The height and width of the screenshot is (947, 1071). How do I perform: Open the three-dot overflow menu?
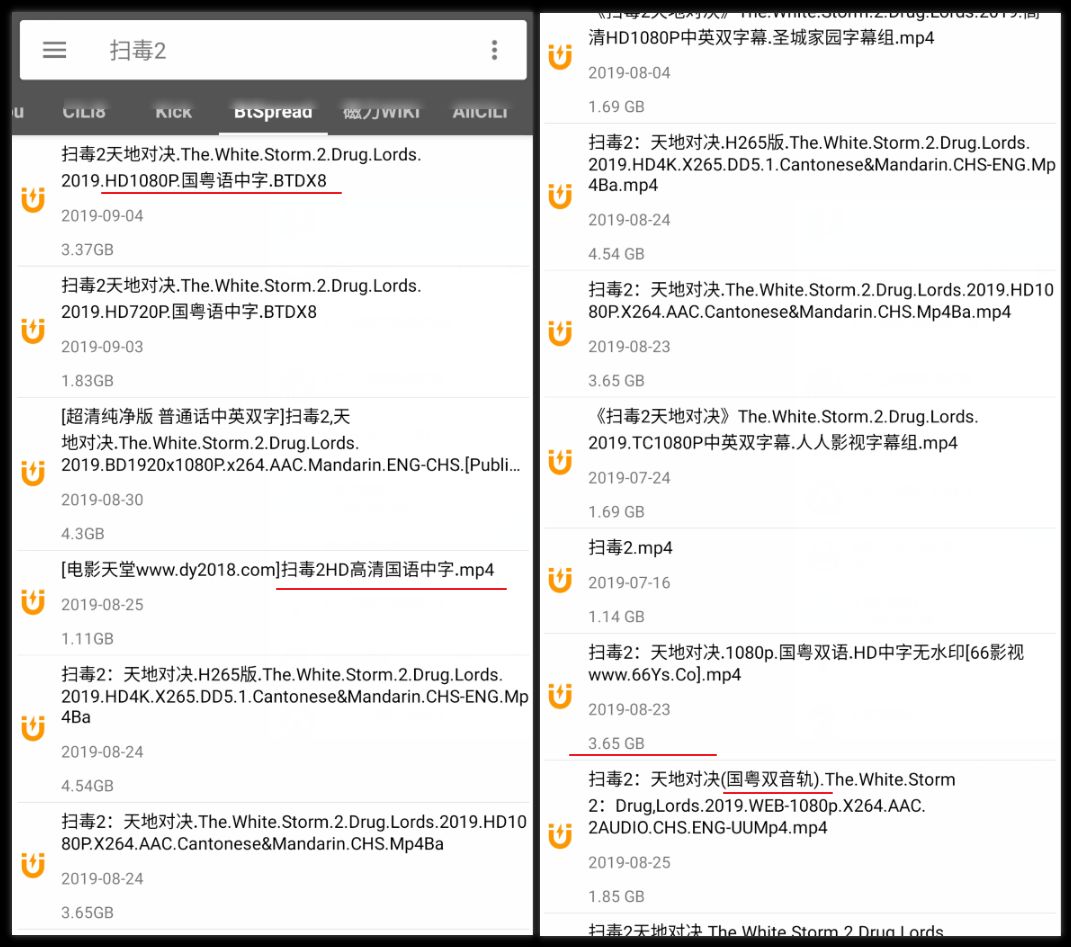pyautogui.click(x=494, y=50)
